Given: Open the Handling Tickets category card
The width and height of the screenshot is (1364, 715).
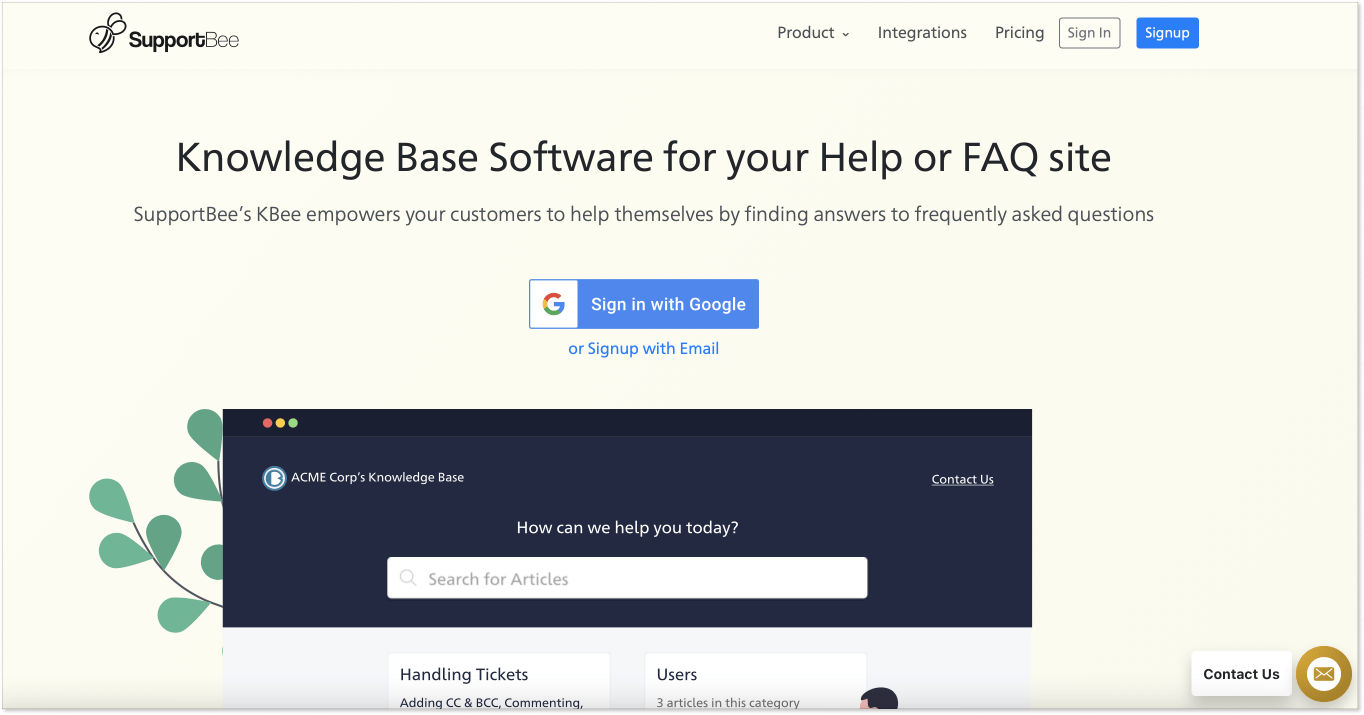Looking at the screenshot, I should pos(499,683).
